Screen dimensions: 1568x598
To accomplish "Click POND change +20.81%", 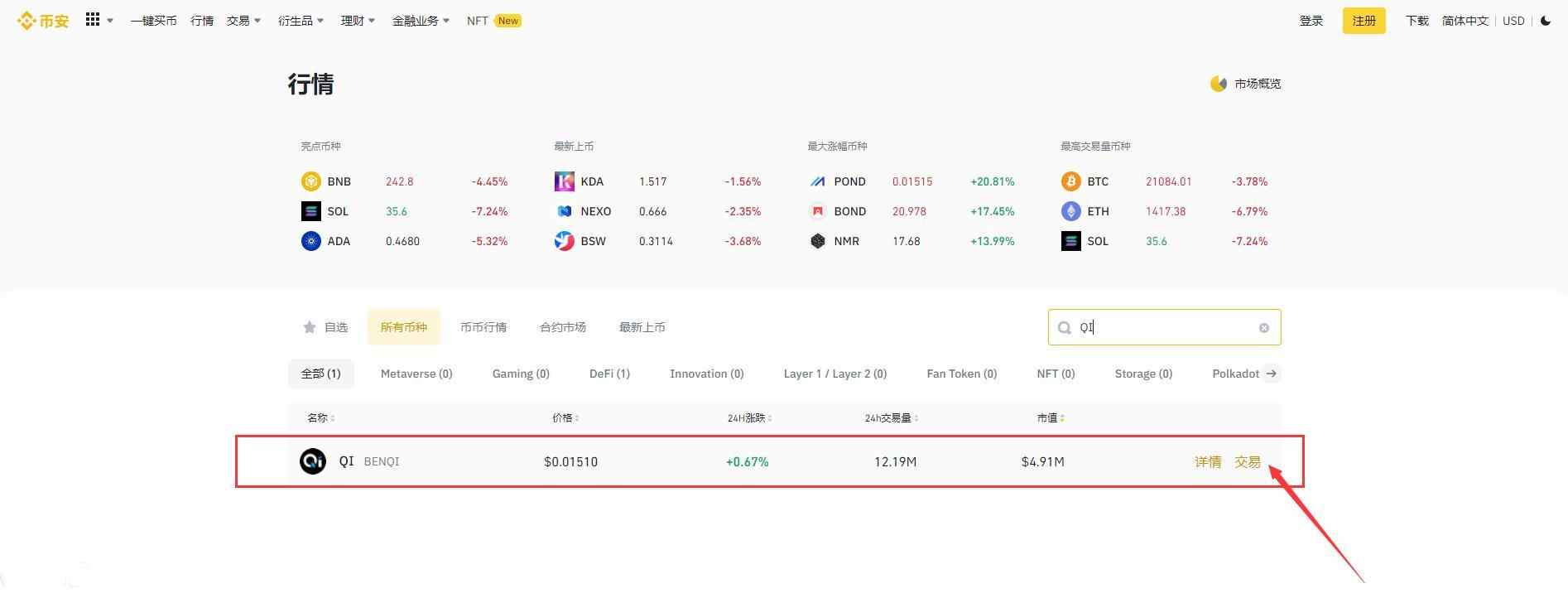I will pos(992,181).
